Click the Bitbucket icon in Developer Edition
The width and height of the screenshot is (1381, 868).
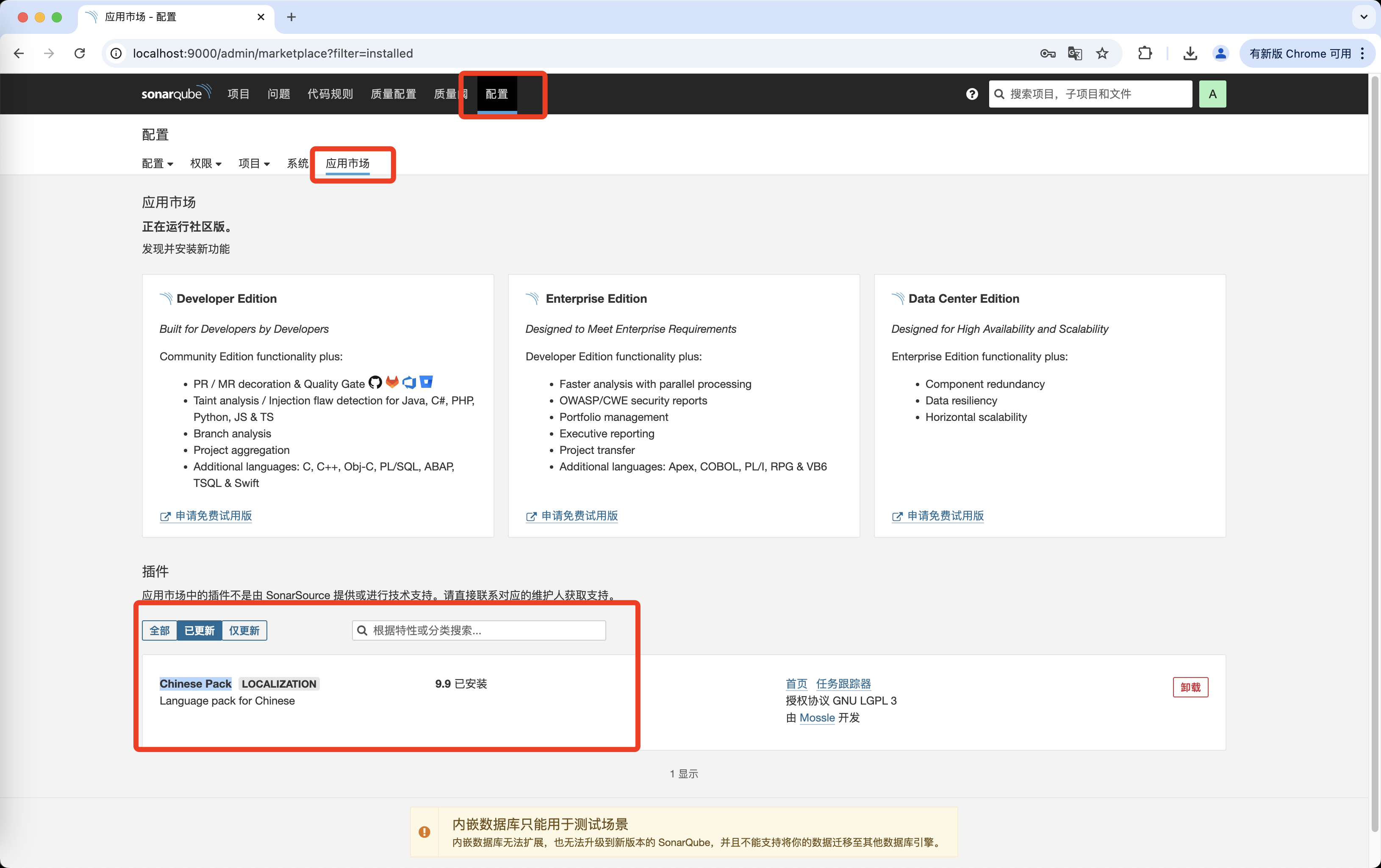coord(426,382)
